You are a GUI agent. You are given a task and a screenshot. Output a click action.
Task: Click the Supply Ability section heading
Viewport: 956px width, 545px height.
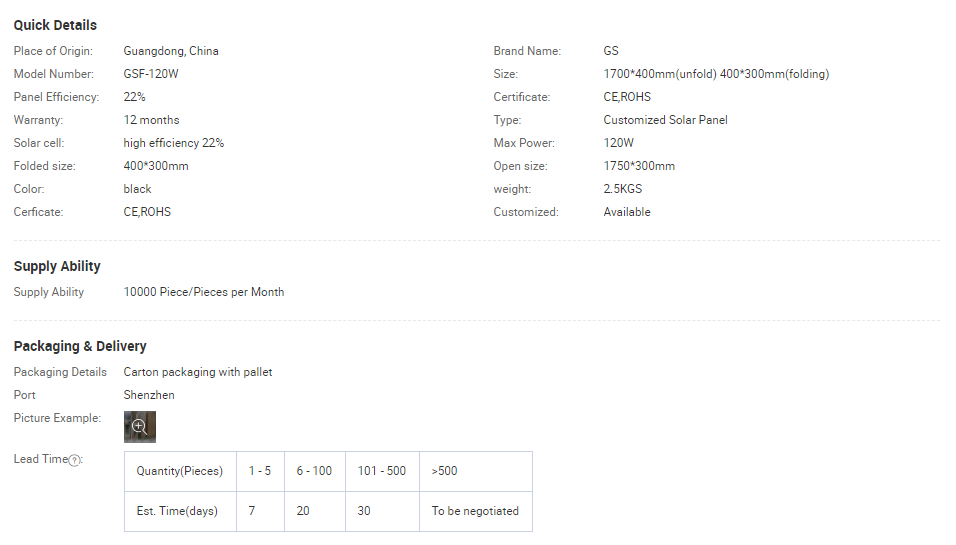click(57, 266)
